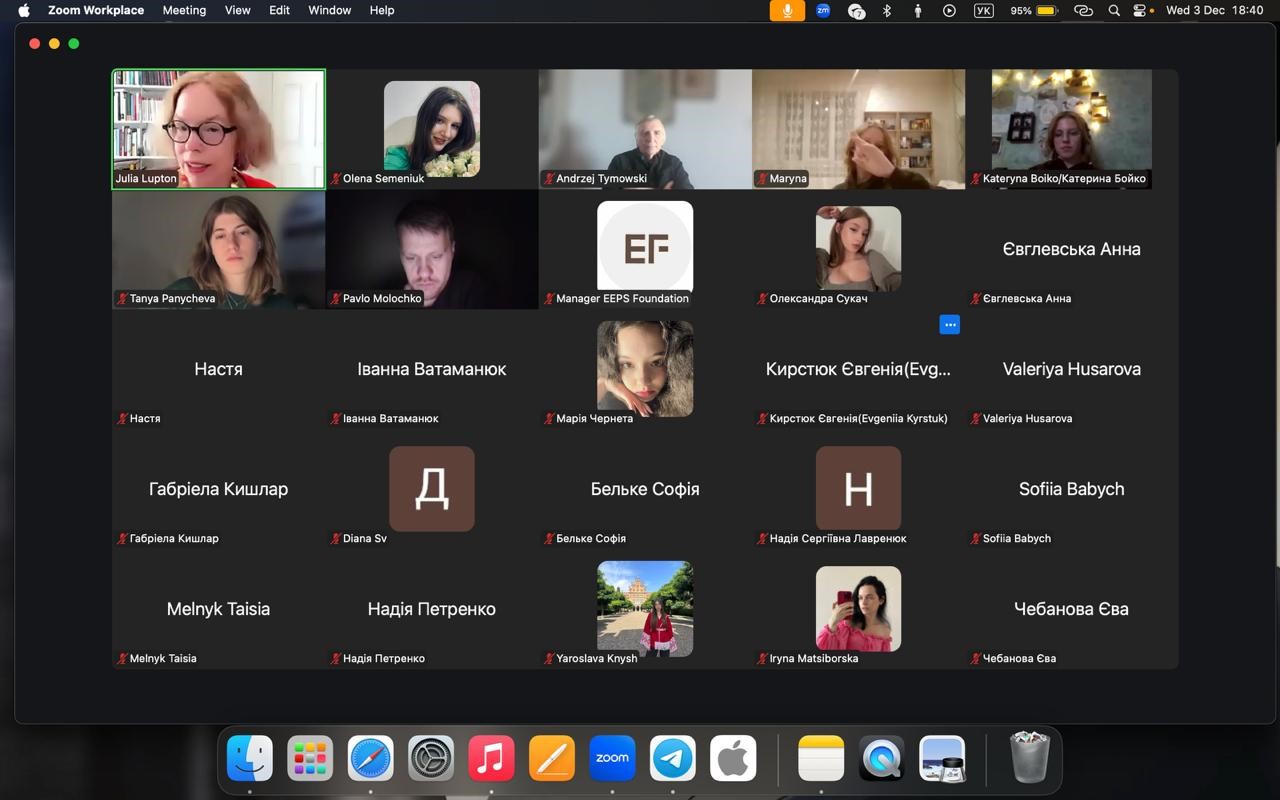Click the large name Бельке Софія
1280x800 pixels.
(645, 489)
